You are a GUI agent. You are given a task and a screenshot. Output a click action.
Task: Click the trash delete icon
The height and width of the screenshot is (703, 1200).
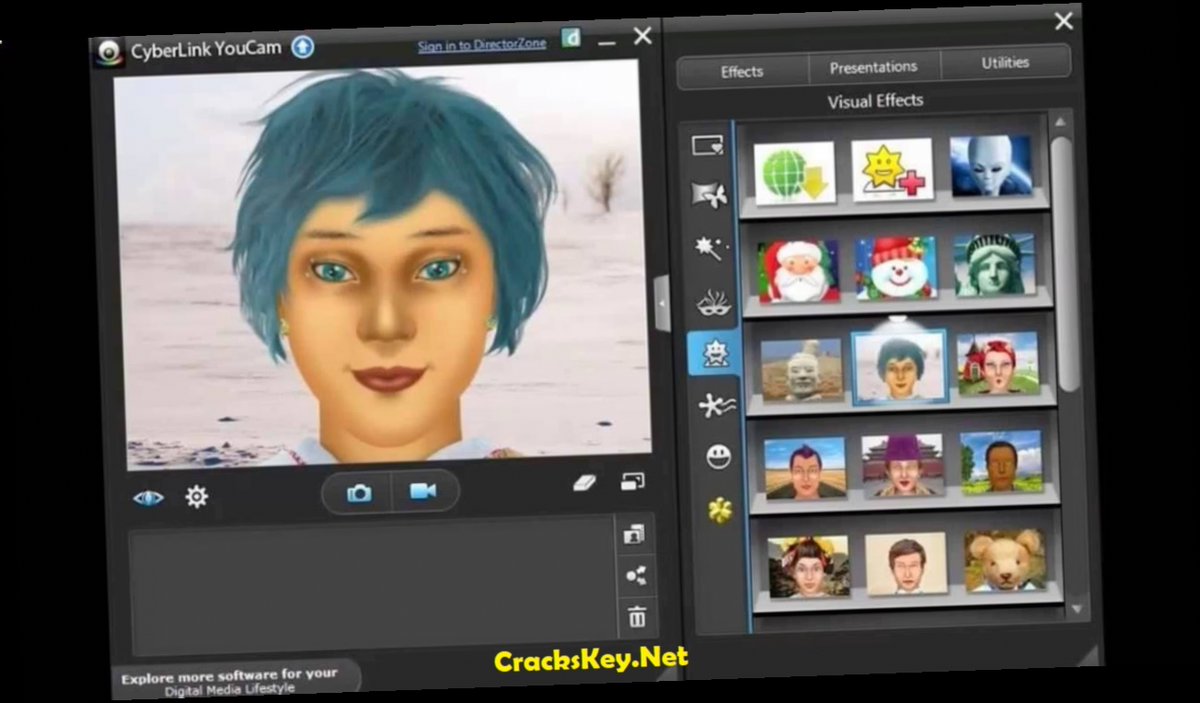pyautogui.click(x=637, y=617)
